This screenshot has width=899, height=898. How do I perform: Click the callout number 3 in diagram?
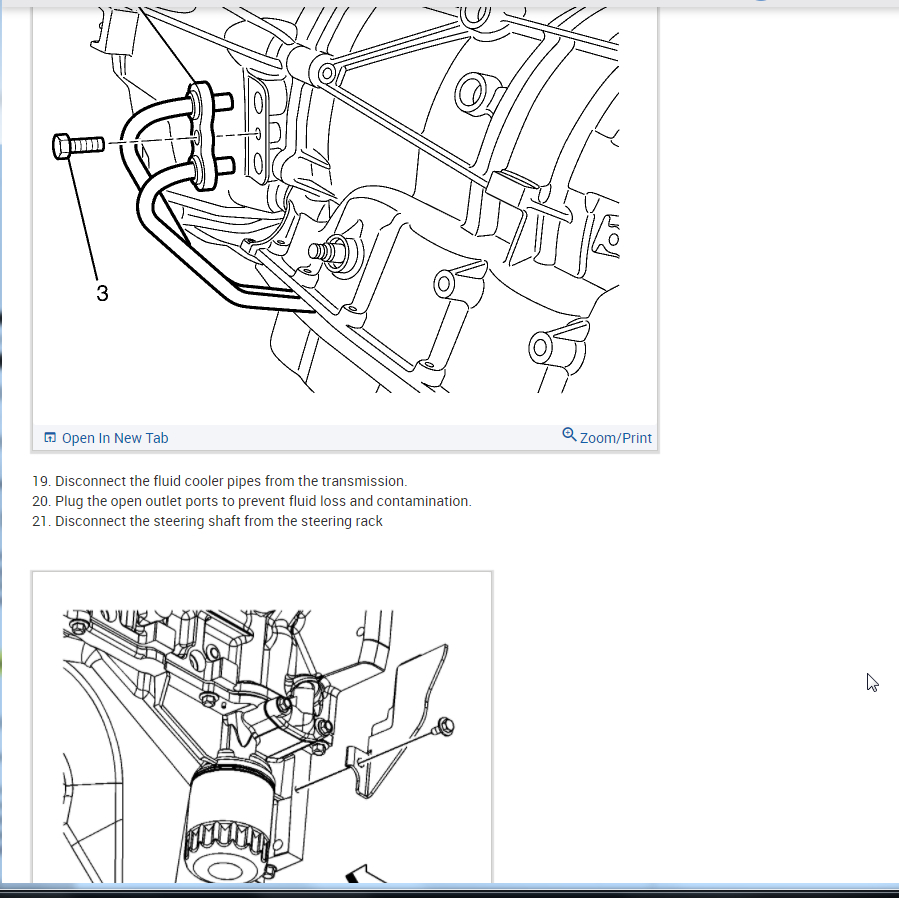pyautogui.click(x=102, y=294)
